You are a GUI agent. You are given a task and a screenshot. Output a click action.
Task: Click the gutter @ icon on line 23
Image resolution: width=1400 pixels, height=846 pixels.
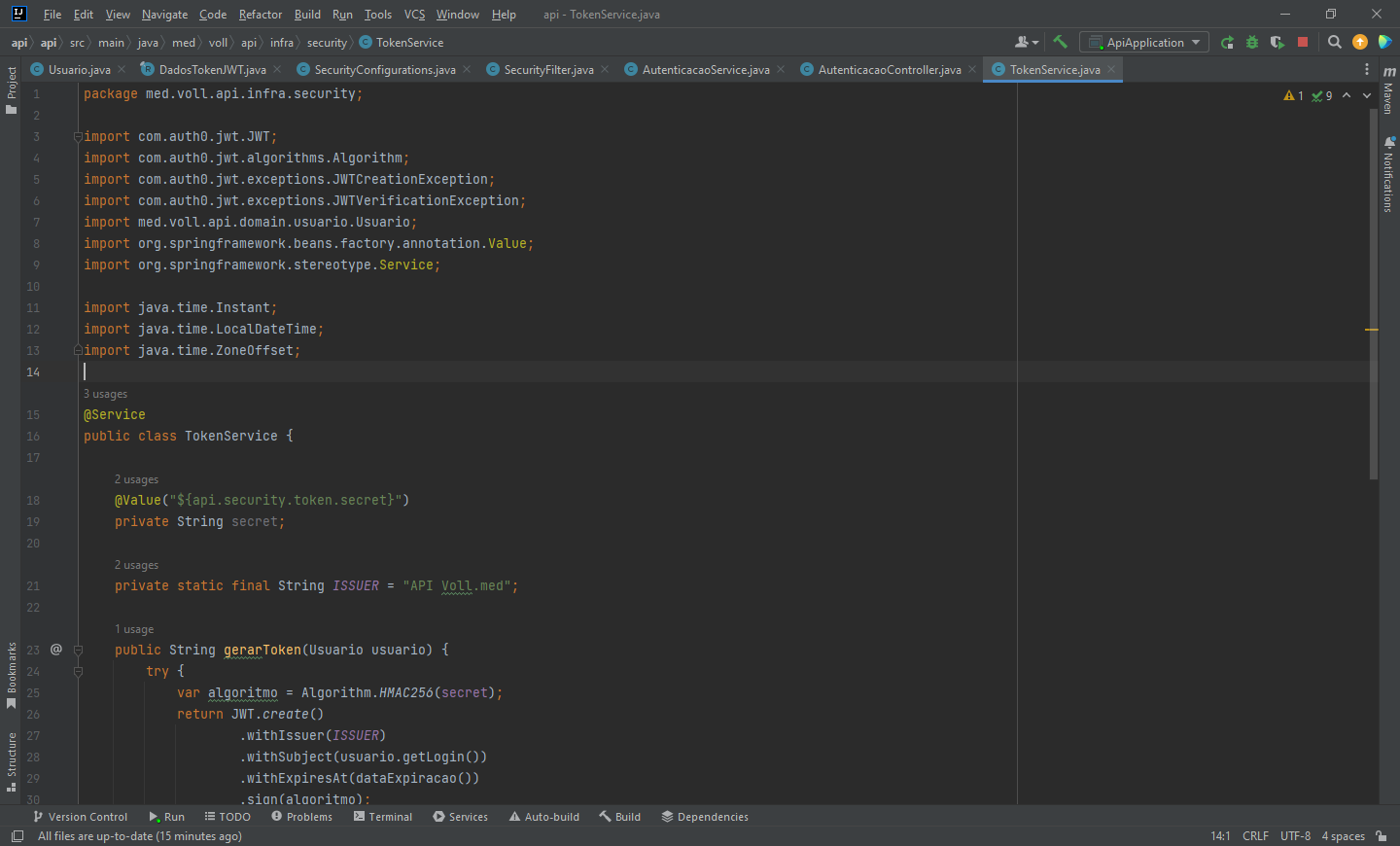(x=56, y=649)
